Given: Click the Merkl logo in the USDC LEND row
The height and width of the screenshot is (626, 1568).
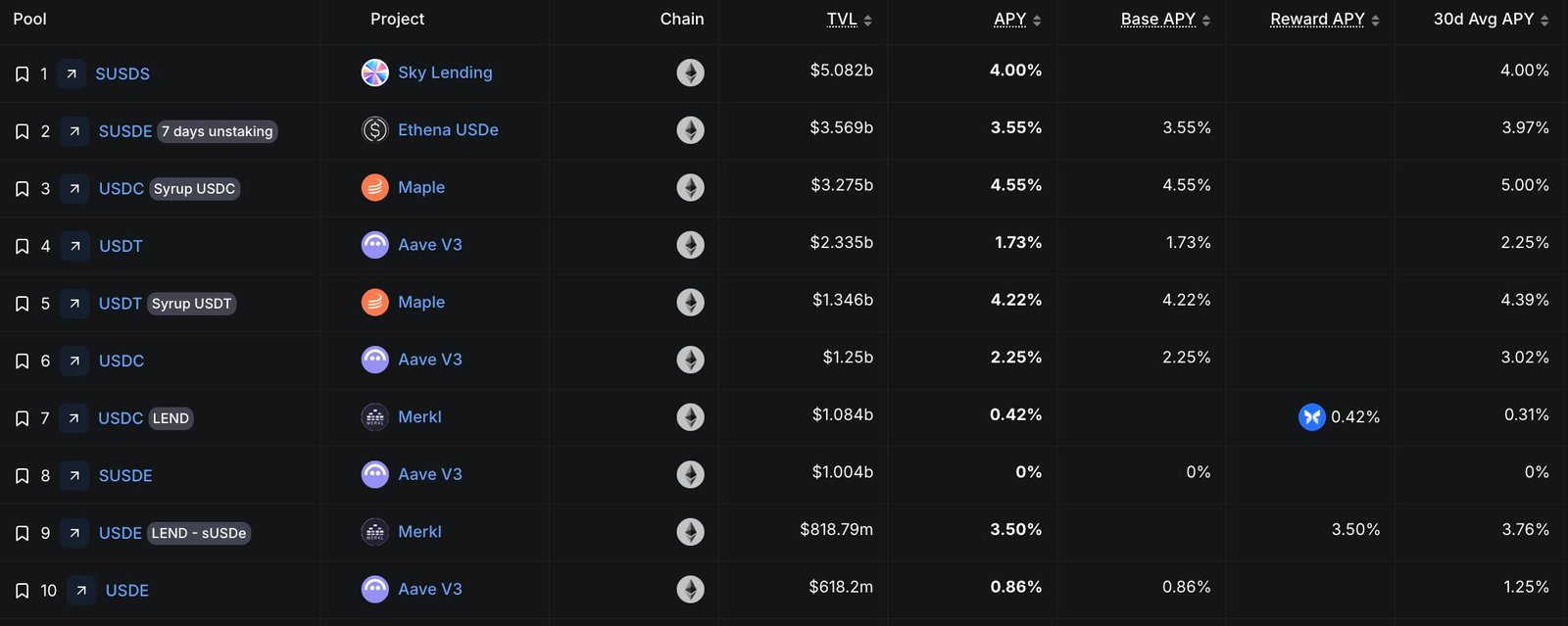Looking at the screenshot, I should point(374,416).
